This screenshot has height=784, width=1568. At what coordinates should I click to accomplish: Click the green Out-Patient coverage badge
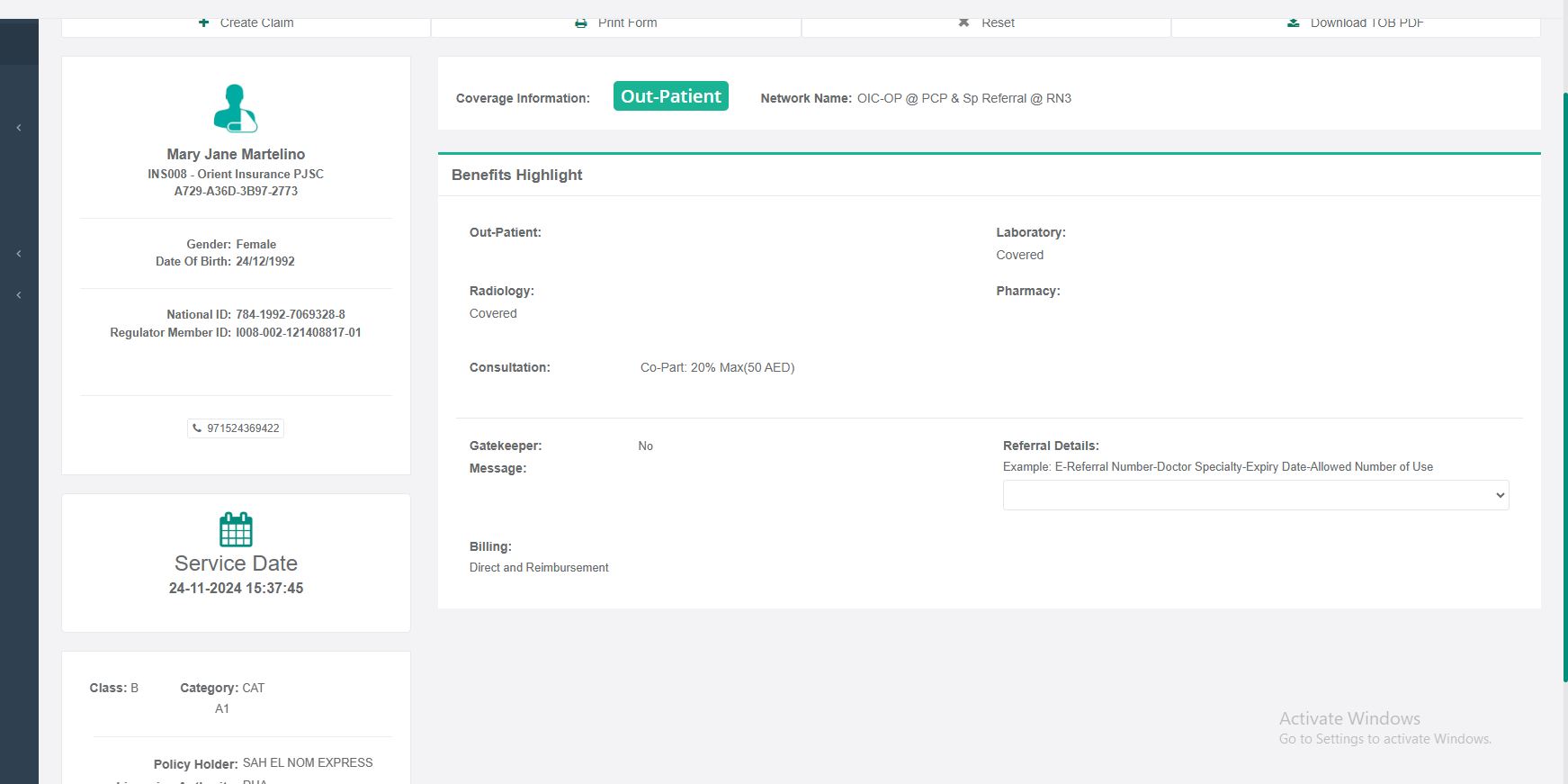point(670,96)
